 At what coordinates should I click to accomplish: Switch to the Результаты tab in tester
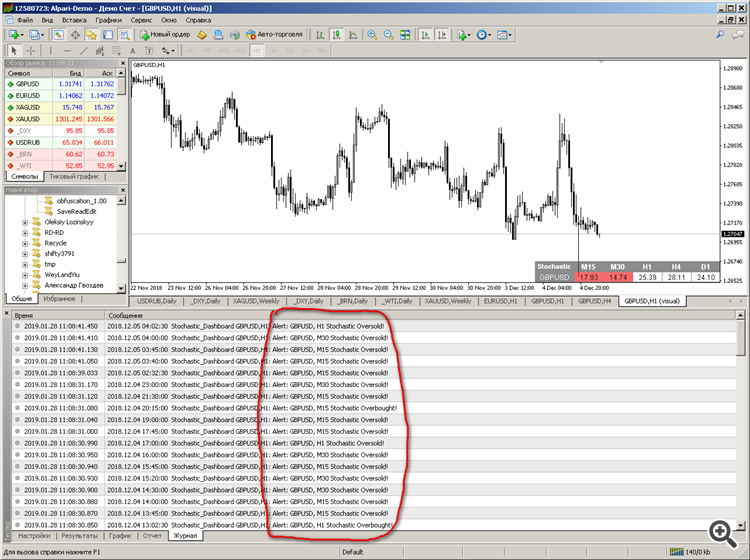click(x=79, y=536)
